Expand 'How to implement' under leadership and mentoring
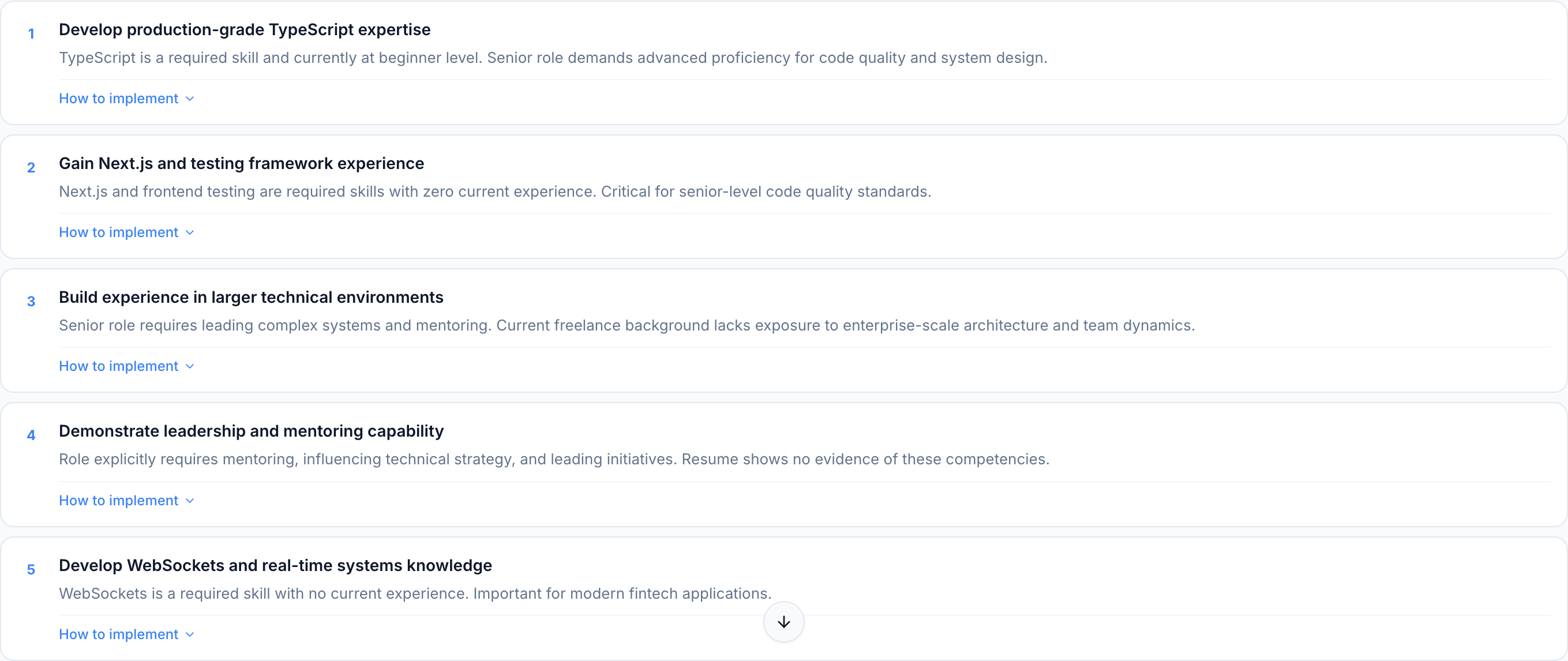This screenshot has height=661, width=1568. [118, 500]
